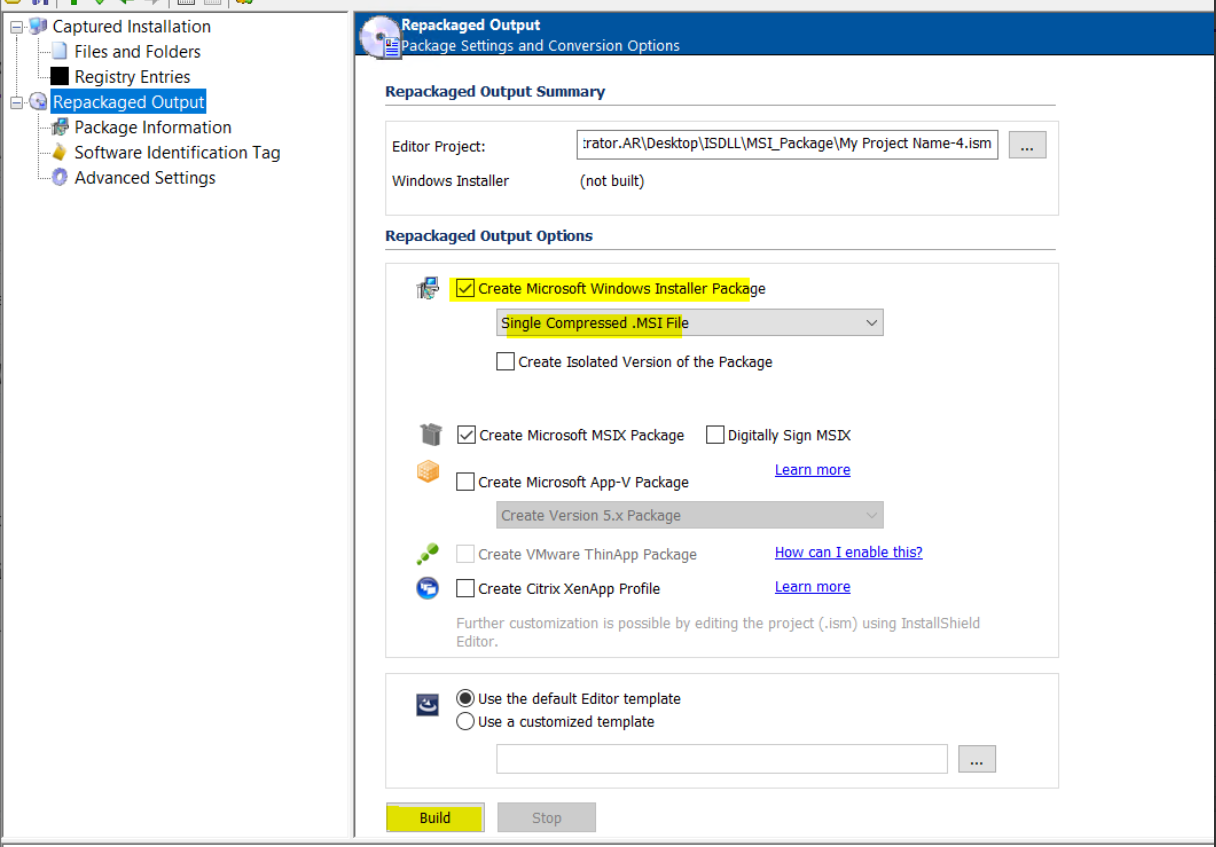This screenshot has height=847, width=1216.
Task: Click the Windows Installer package icon
Action: [x=428, y=289]
